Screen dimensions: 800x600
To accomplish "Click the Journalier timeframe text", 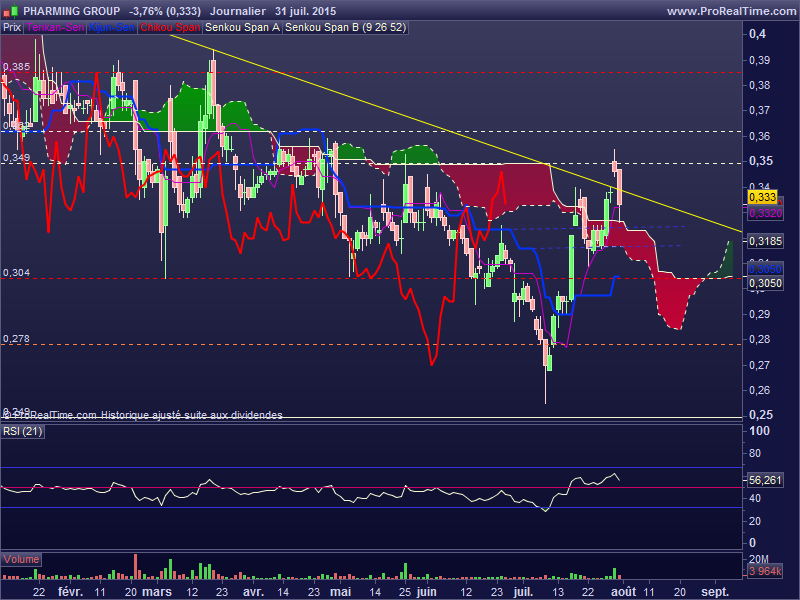I will 238,11.
